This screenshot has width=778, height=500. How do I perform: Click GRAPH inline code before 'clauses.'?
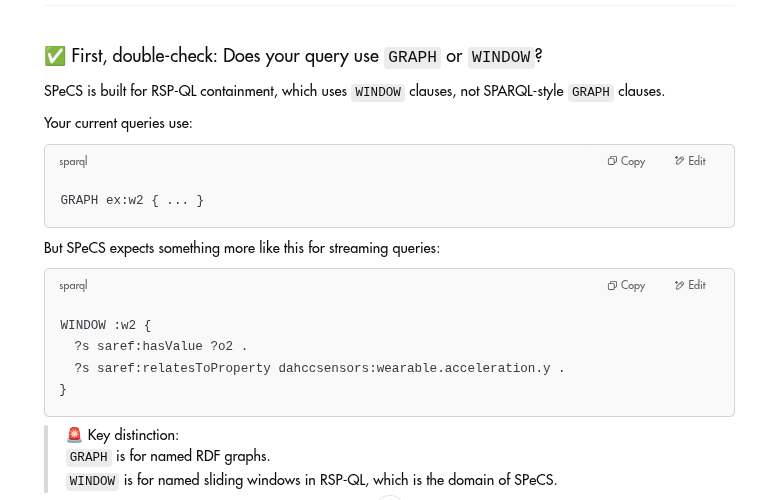point(590,92)
